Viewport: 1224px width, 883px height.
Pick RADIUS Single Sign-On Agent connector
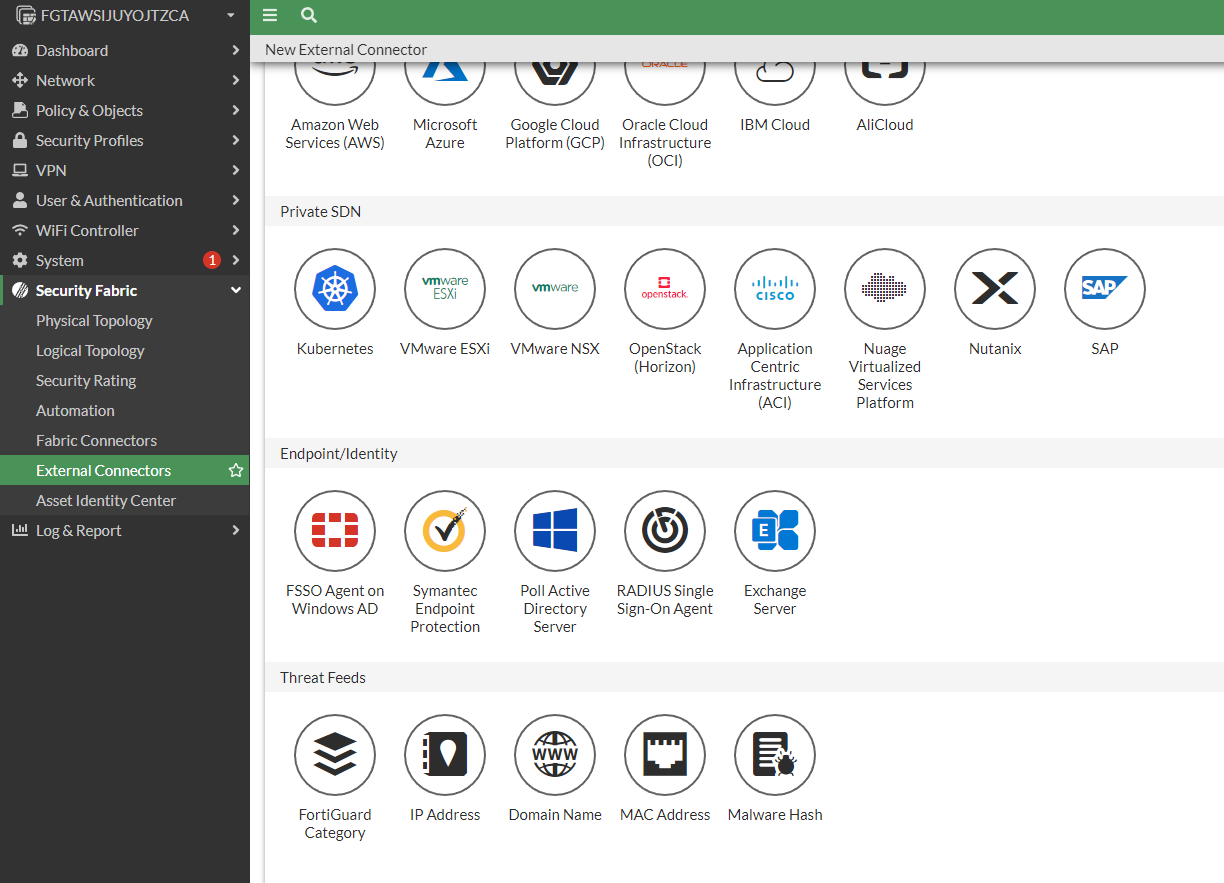(665, 531)
